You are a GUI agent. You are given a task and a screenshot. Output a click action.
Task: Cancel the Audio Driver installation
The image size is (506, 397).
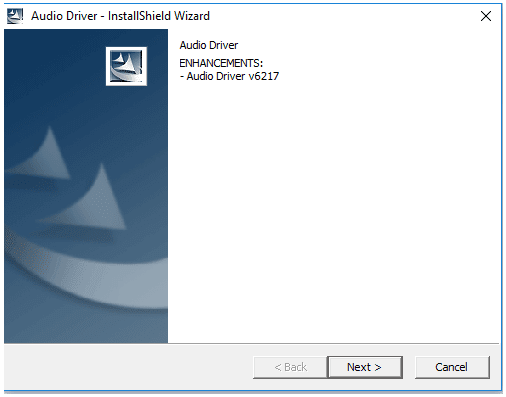[452, 367]
